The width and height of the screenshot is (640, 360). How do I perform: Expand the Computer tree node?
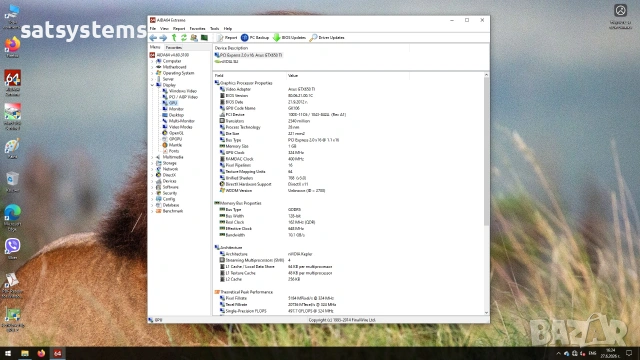click(x=153, y=61)
